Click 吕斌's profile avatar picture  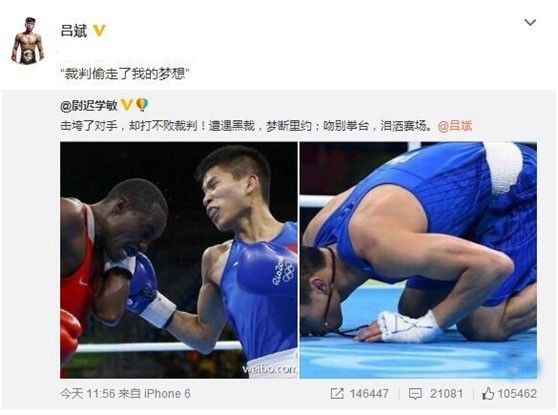28,40
